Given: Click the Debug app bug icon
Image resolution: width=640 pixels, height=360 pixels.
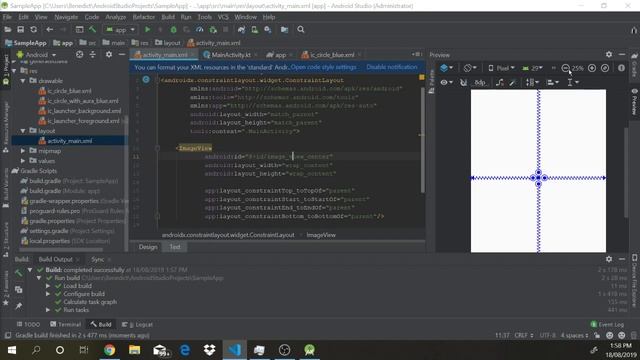Looking at the screenshot, I should pyautogui.click(x=173, y=29).
